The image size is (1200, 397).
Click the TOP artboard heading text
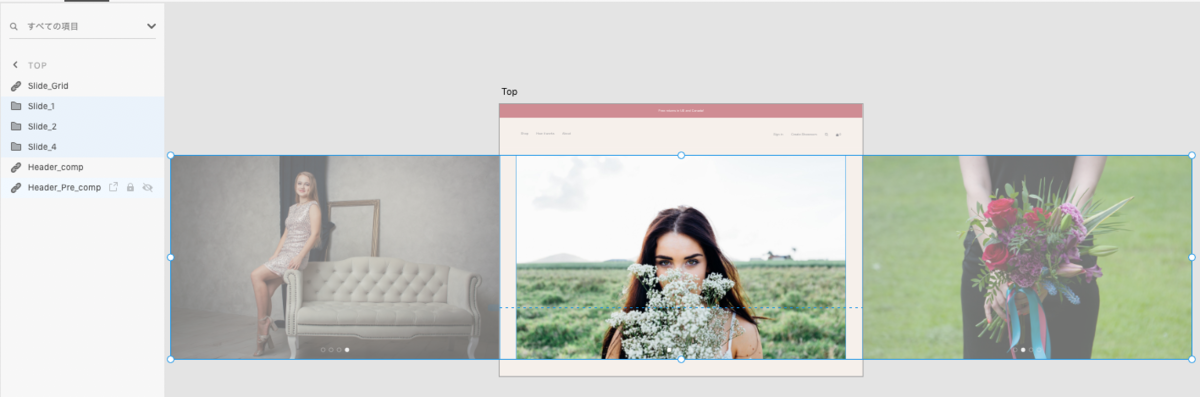coord(37,66)
